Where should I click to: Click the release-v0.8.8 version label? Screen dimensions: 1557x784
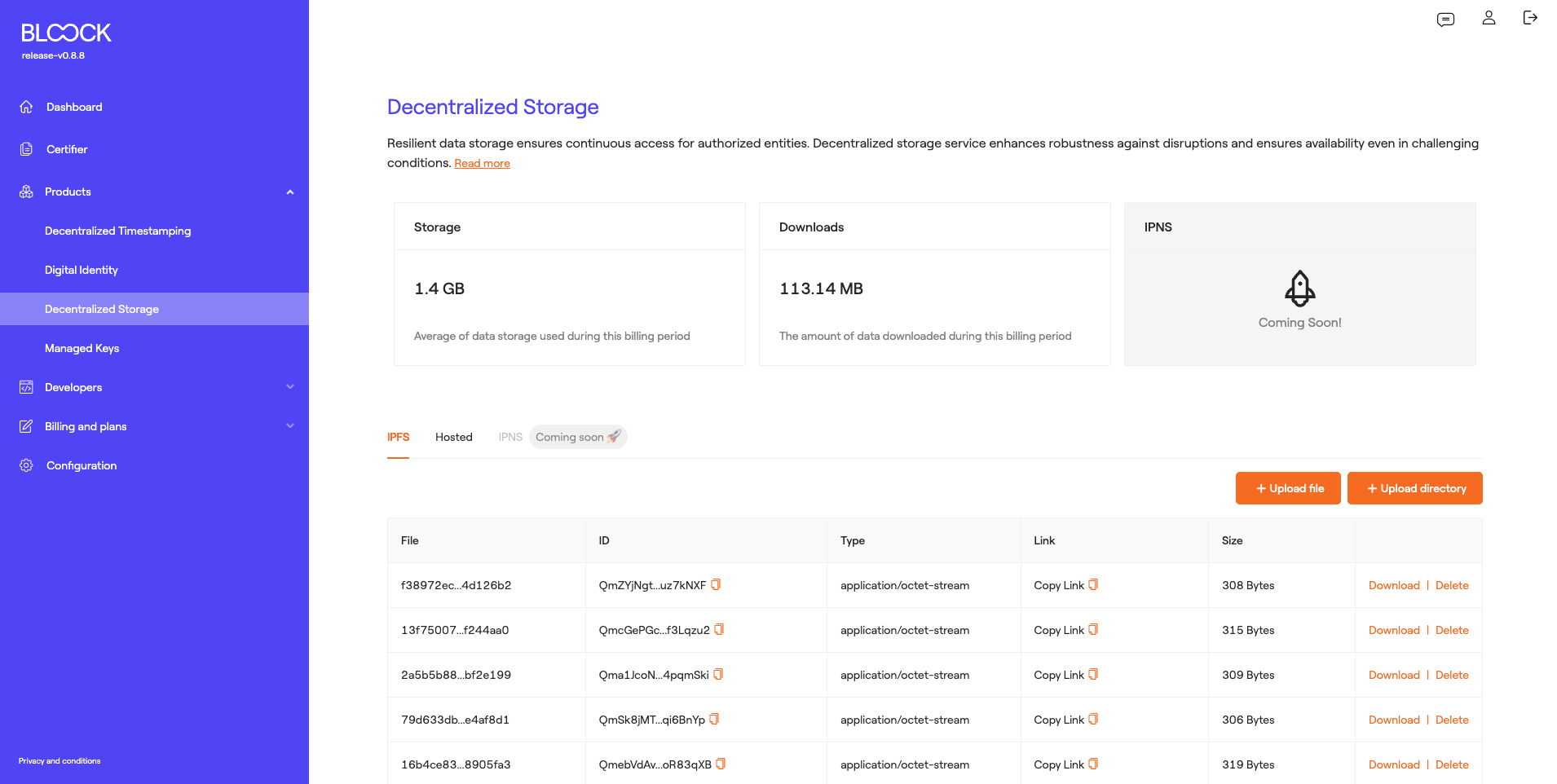point(53,55)
